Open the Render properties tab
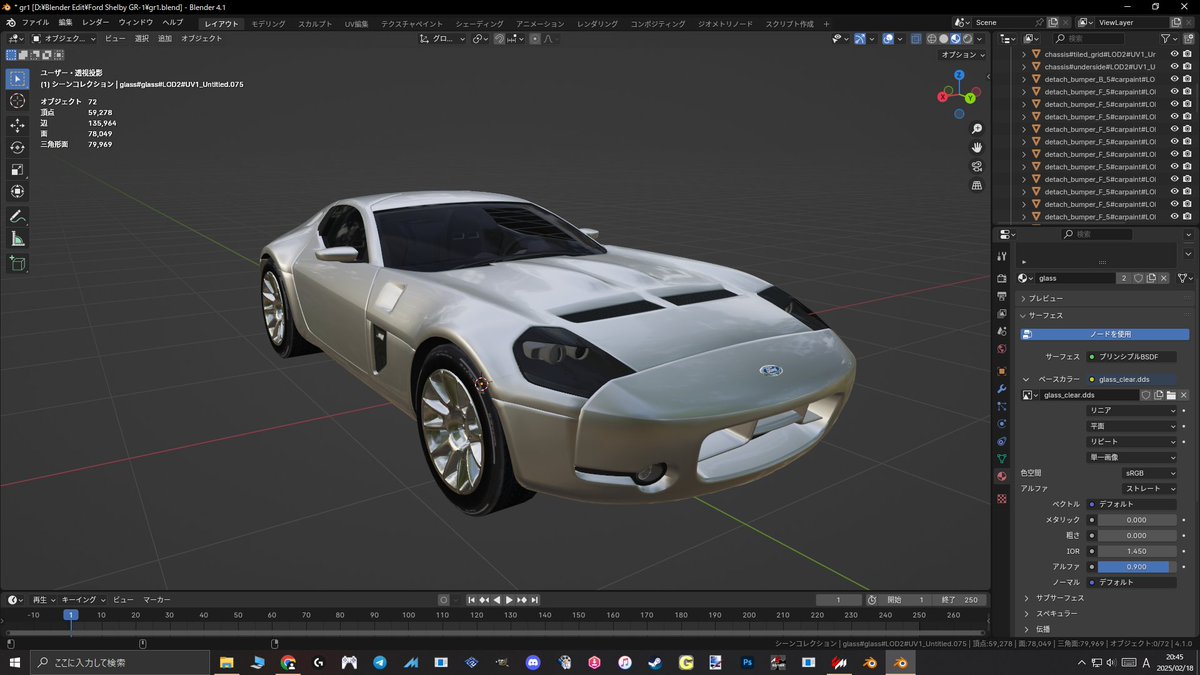 [x=1001, y=278]
